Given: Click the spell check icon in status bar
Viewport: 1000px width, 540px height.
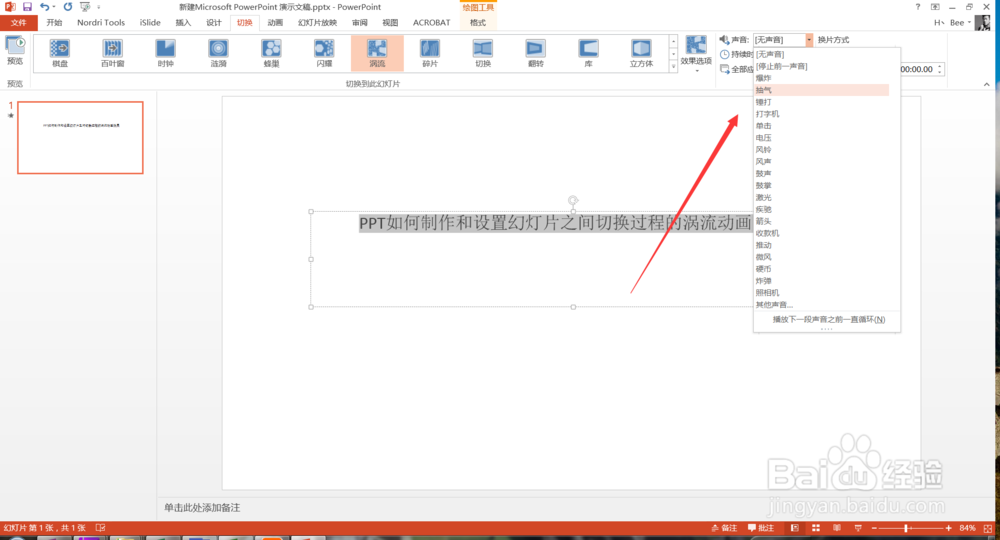Looking at the screenshot, I should (x=100, y=528).
